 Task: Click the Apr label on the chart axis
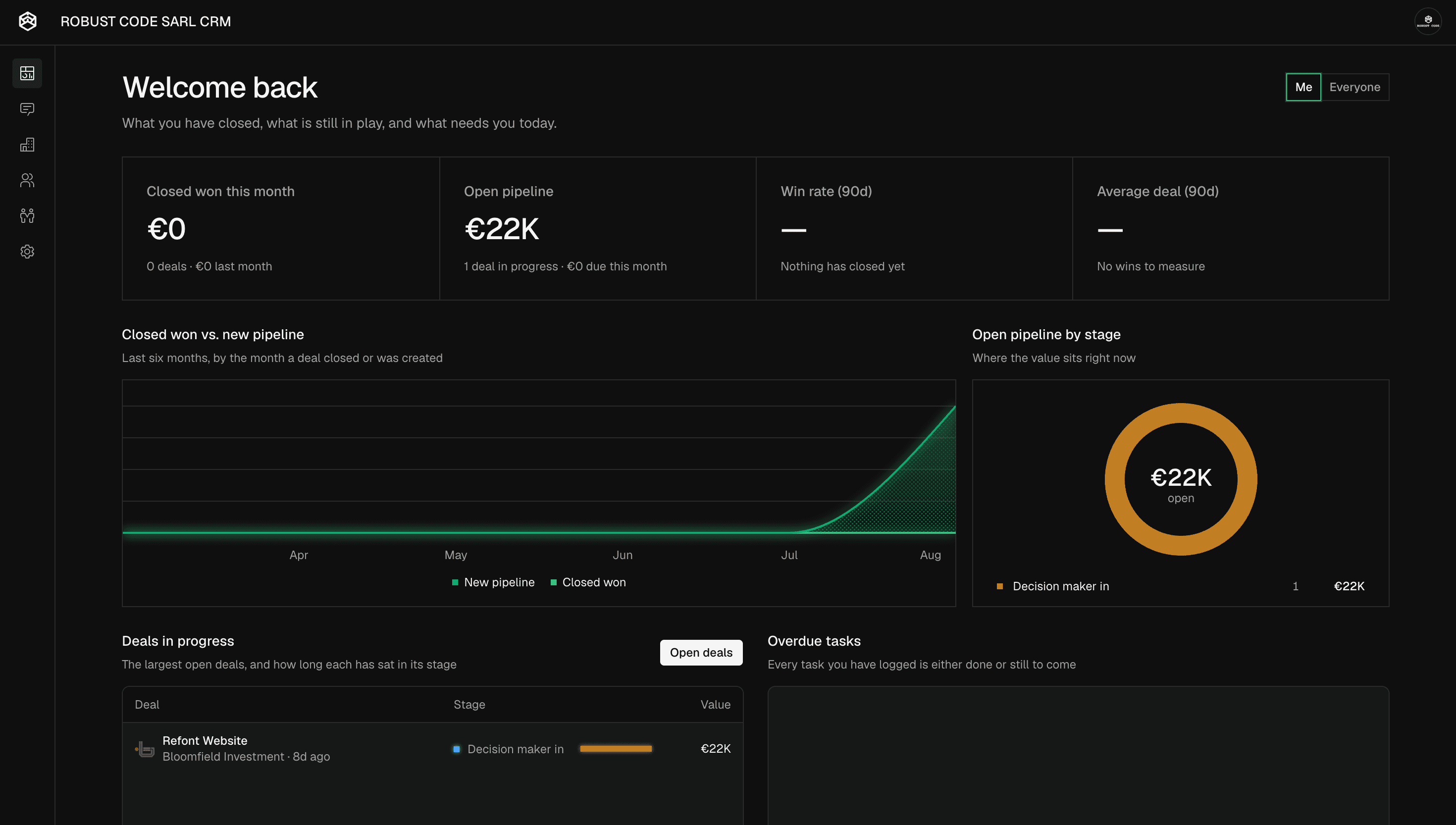tap(299, 555)
